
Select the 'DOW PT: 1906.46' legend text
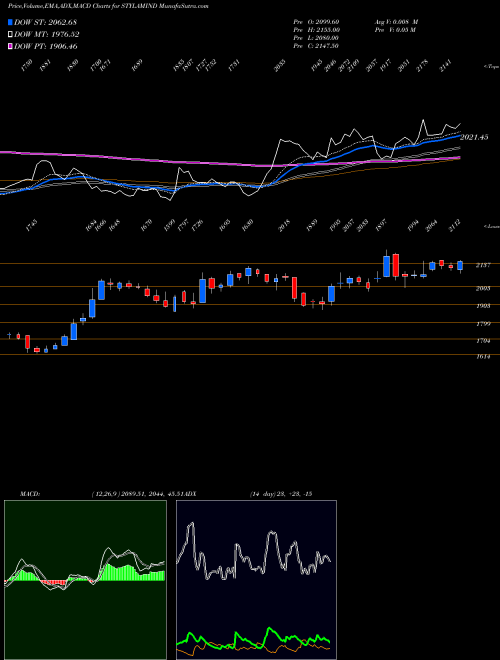tap(45, 47)
